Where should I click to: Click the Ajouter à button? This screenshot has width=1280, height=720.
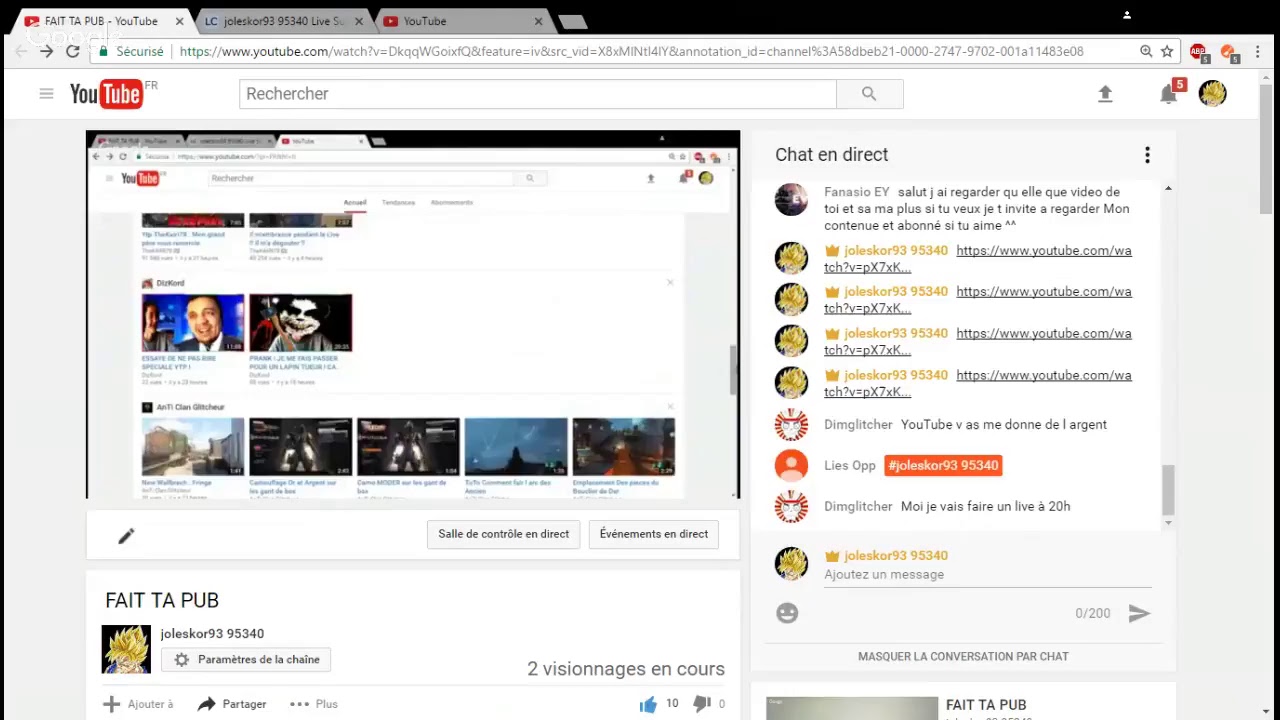tap(138, 704)
